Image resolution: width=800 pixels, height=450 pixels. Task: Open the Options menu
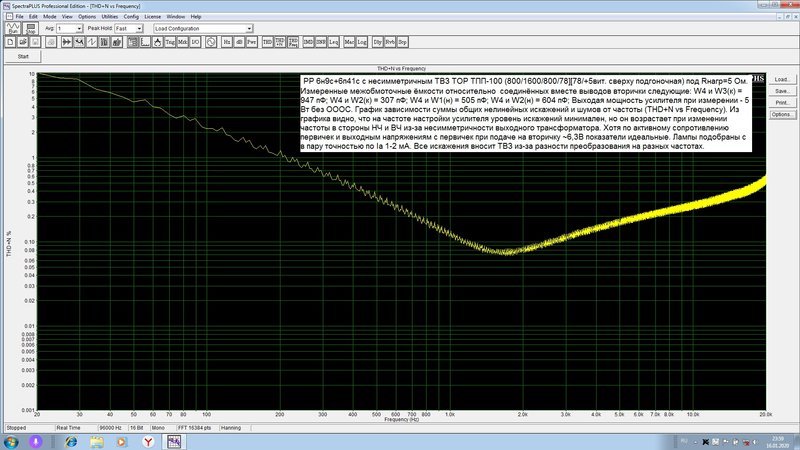tap(87, 16)
